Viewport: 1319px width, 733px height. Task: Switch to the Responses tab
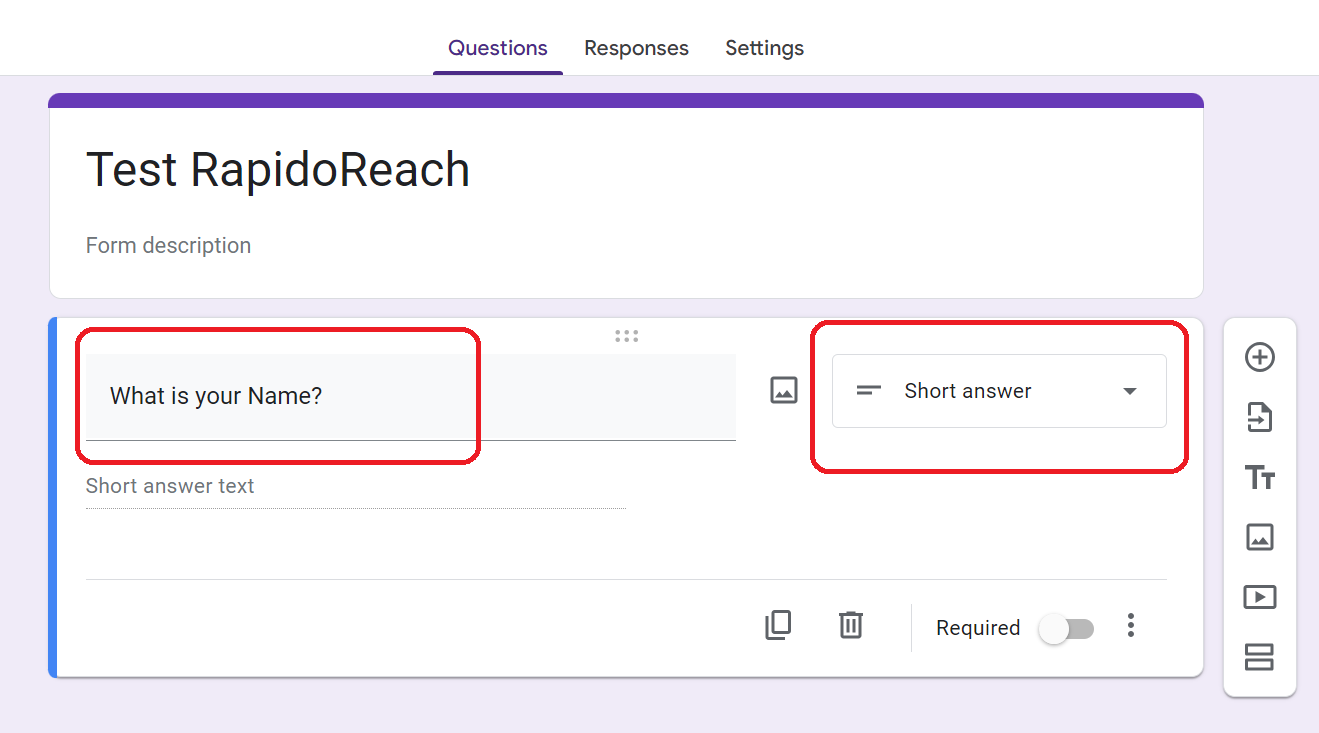[x=636, y=48]
